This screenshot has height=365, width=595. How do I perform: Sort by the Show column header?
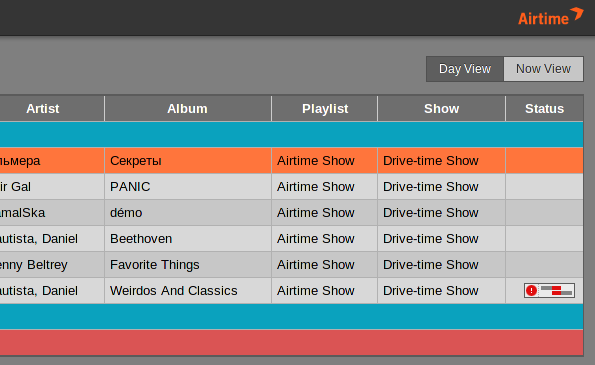441,109
